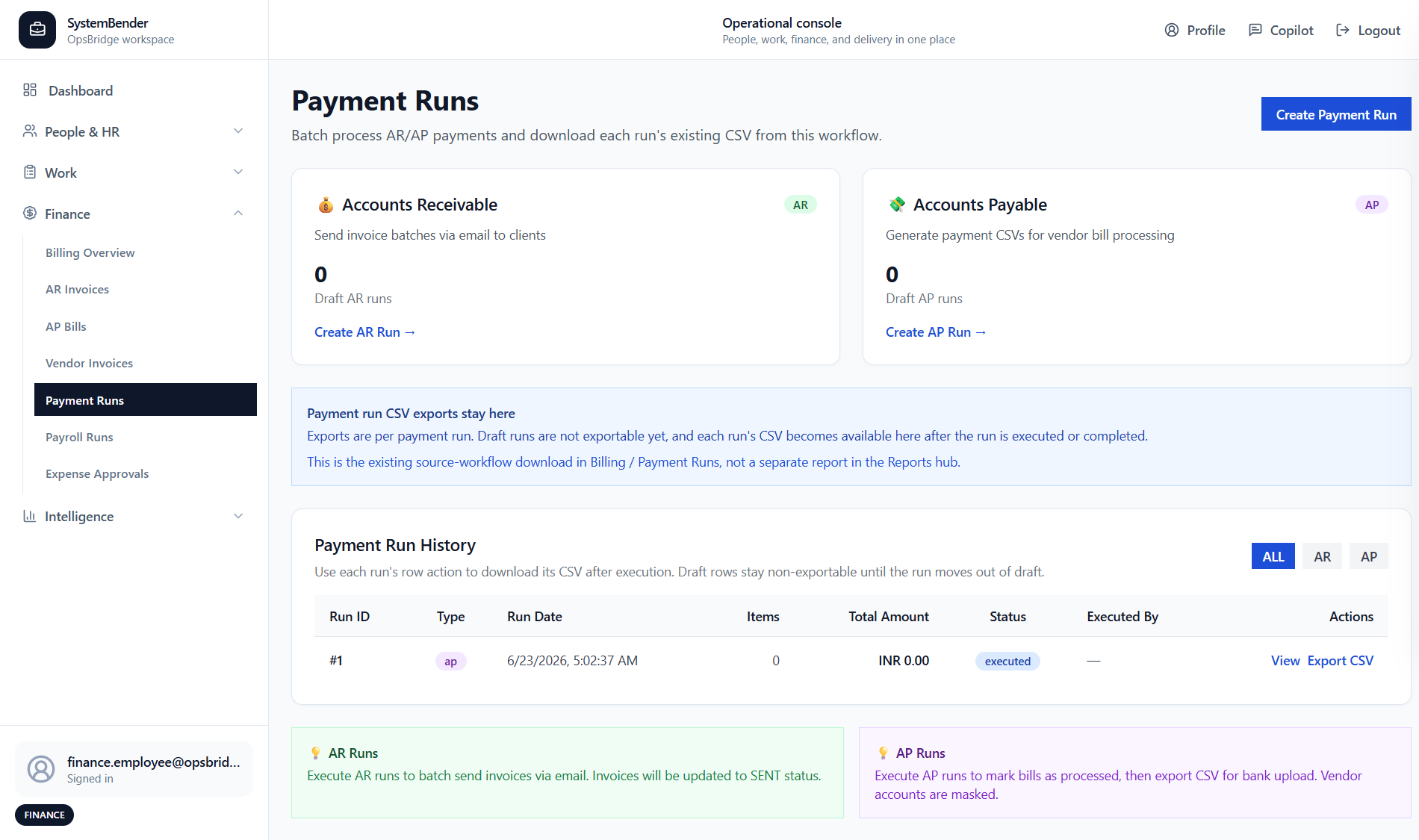Click the Work clipboard icon

30,172
